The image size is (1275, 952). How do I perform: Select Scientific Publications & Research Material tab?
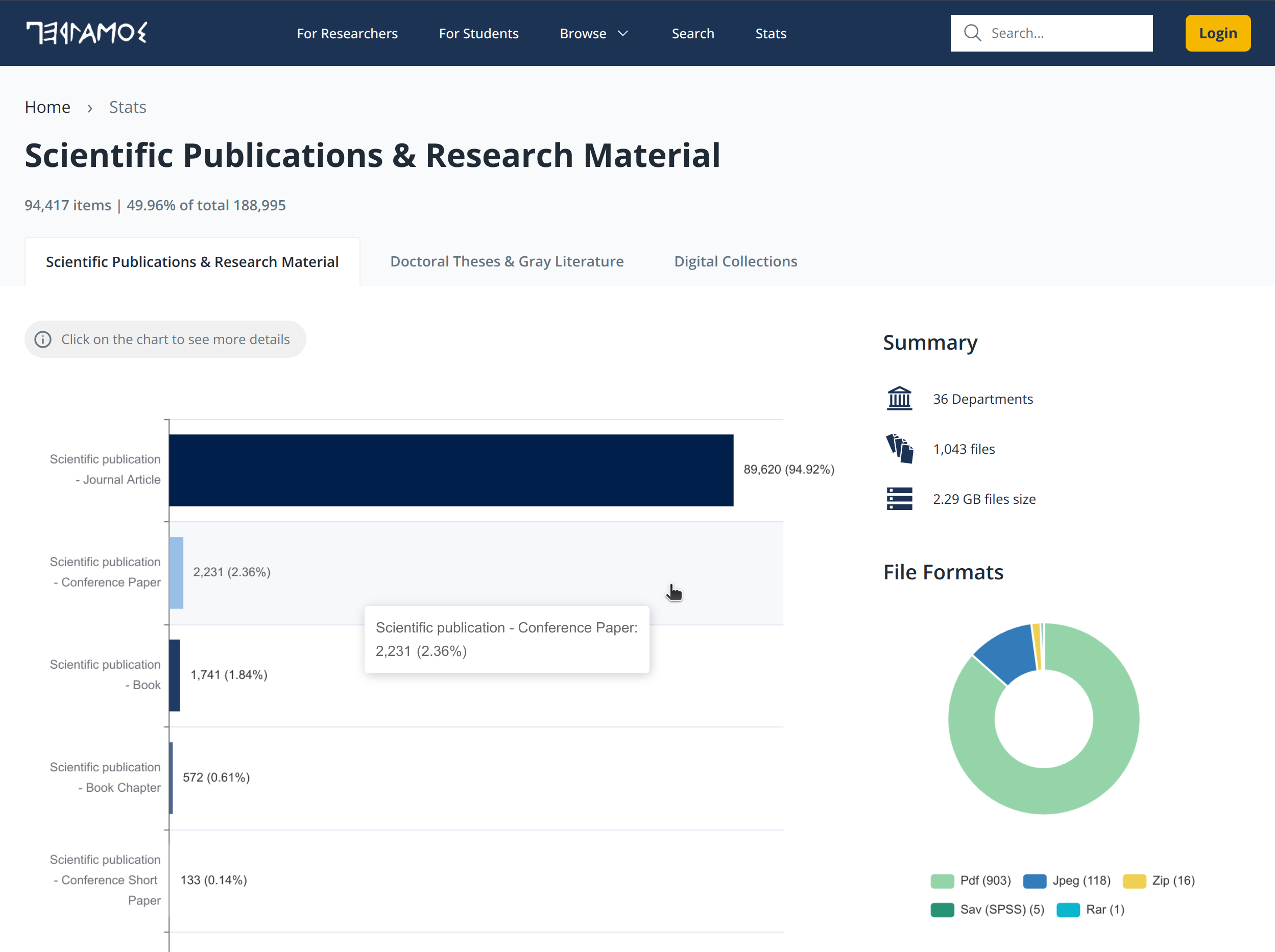pos(192,262)
